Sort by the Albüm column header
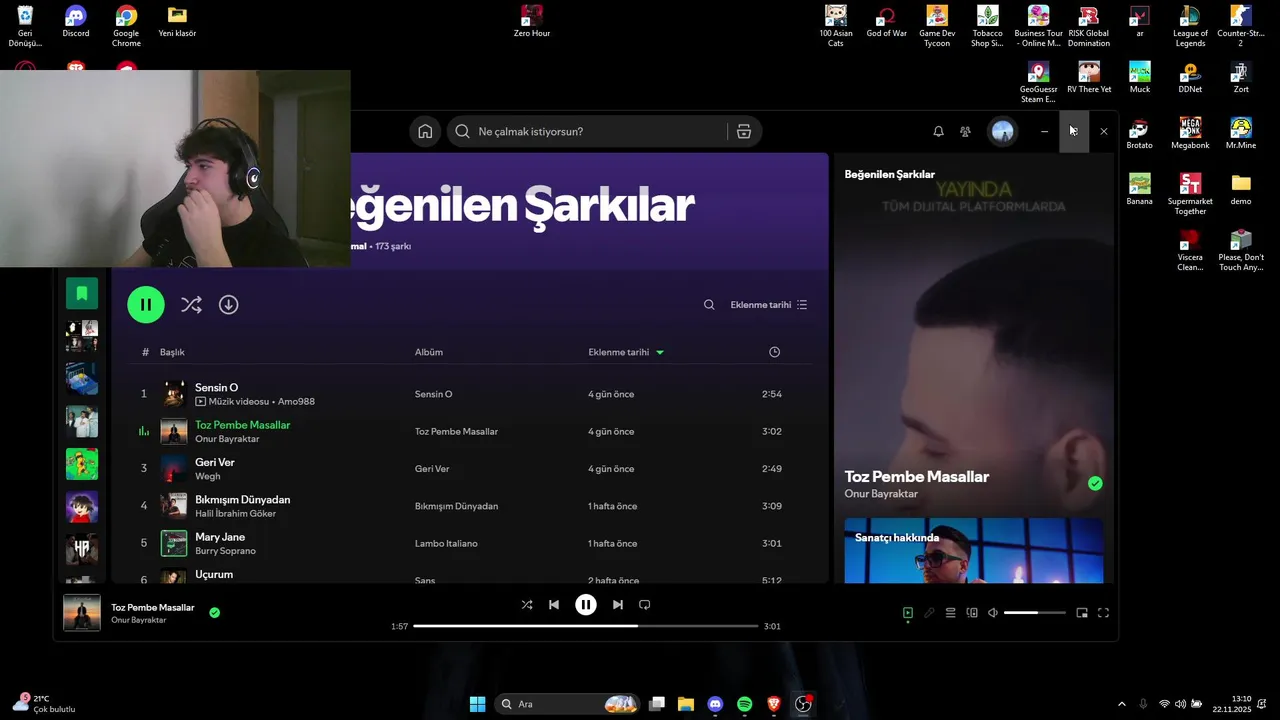The image size is (1280, 720). [429, 352]
